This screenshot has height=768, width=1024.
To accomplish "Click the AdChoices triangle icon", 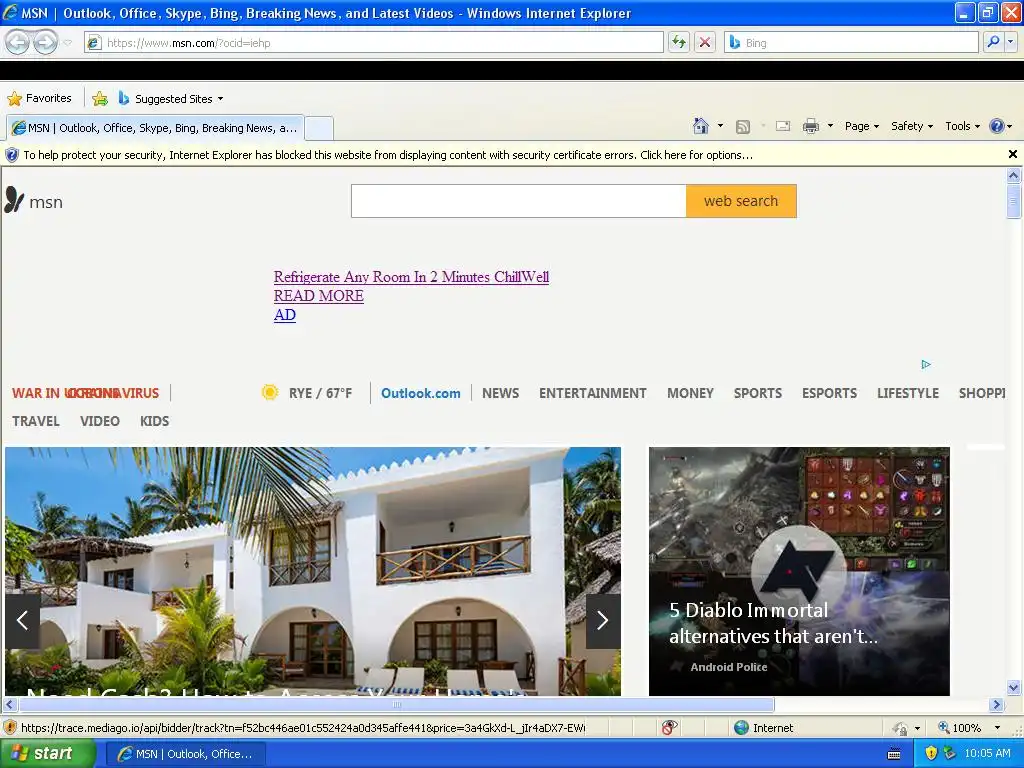I will (925, 364).
